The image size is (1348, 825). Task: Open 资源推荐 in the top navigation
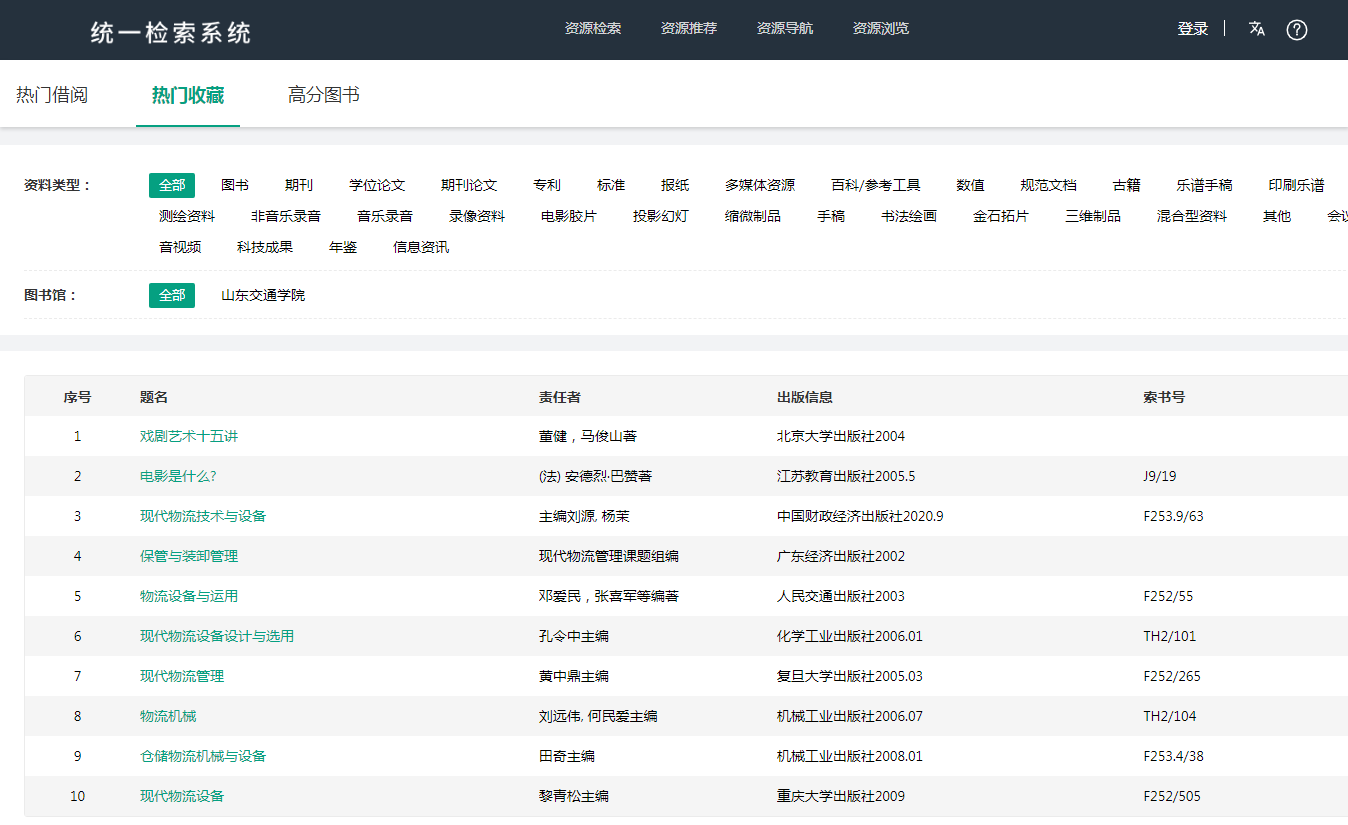pyautogui.click(x=689, y=28)
